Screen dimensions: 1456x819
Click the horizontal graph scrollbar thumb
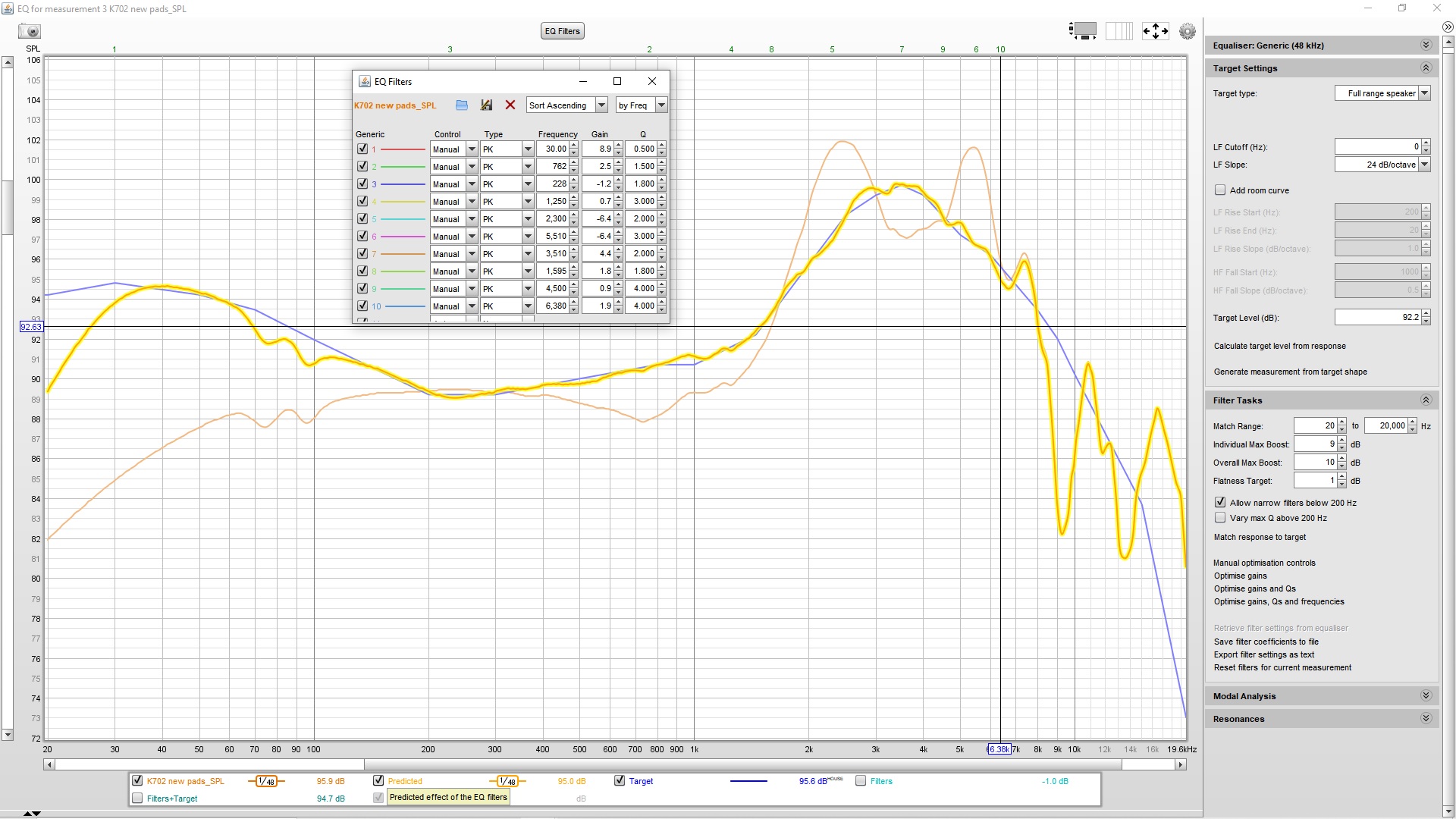[209, 764]
